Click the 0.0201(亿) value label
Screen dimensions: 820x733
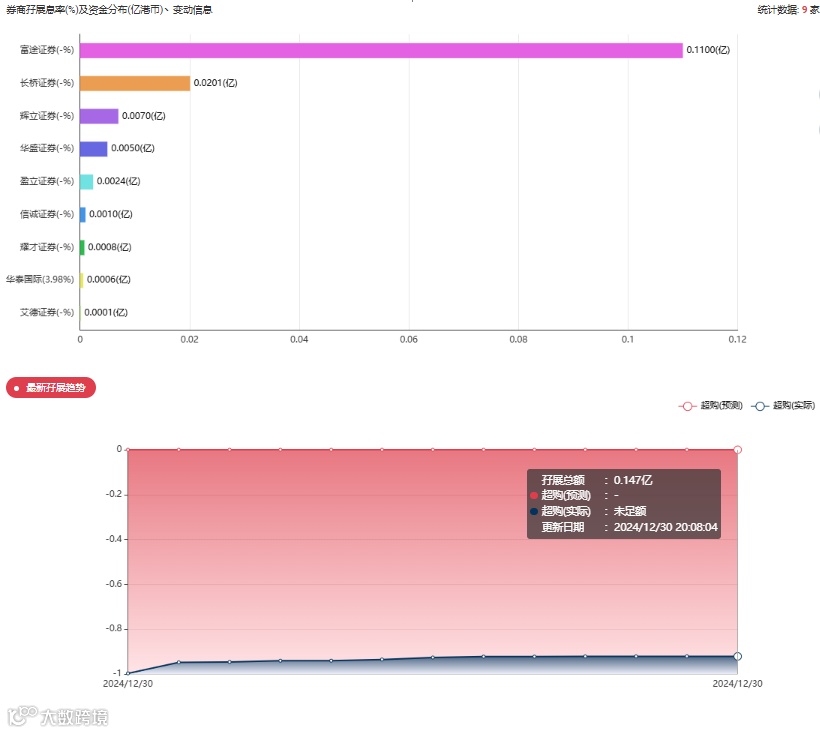pos(215,83)
